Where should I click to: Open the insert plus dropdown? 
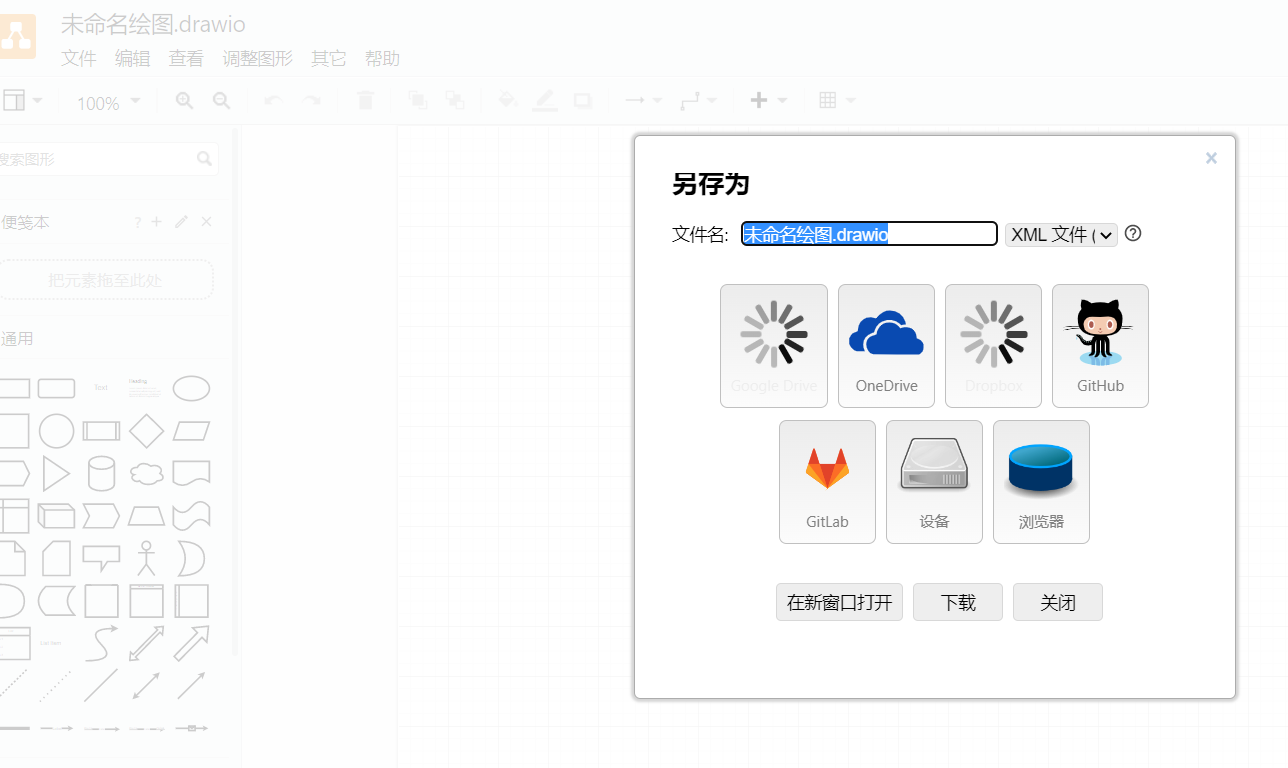(768, 100)
